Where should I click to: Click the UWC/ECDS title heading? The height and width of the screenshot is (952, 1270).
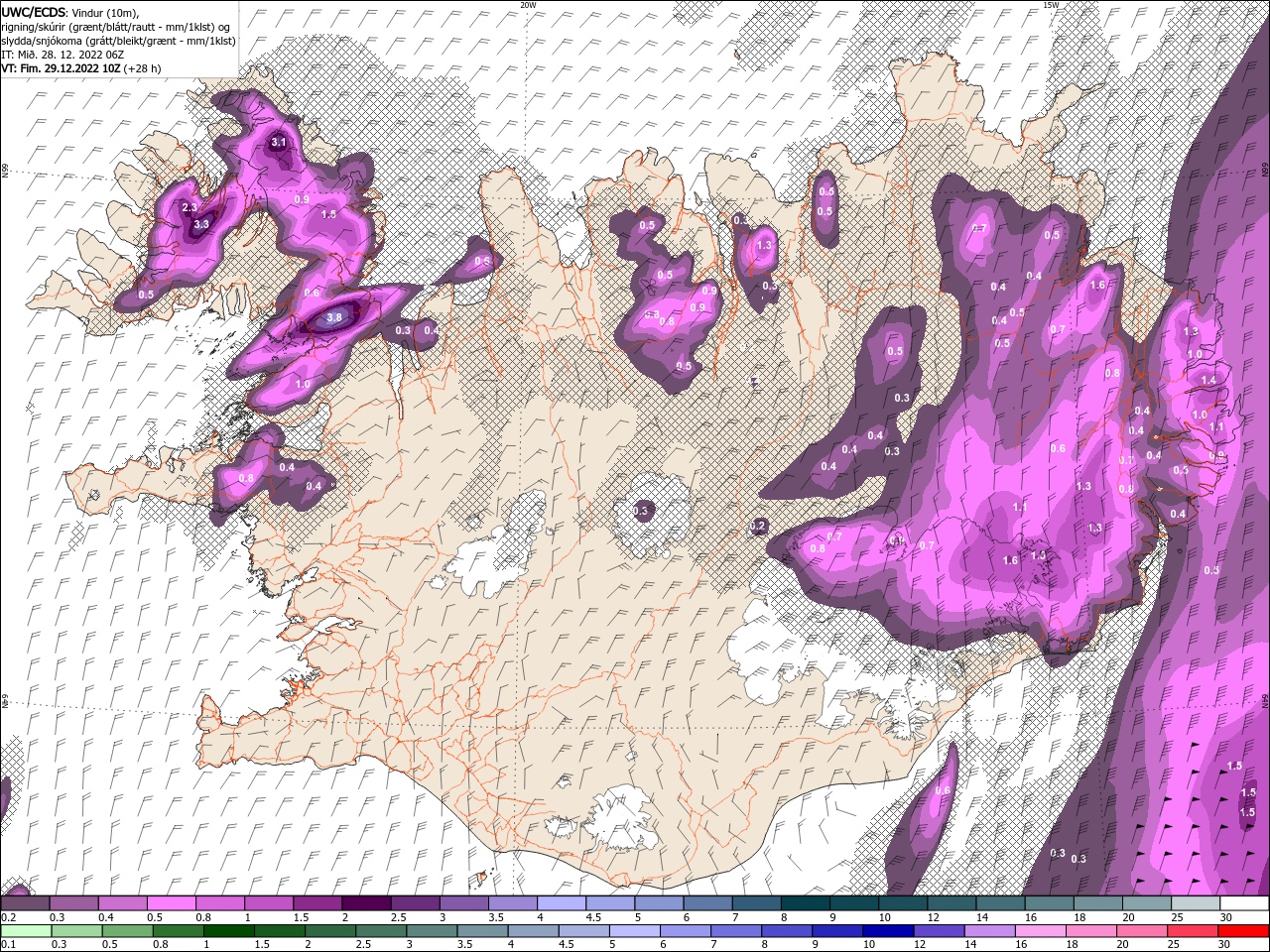(34, 12)
